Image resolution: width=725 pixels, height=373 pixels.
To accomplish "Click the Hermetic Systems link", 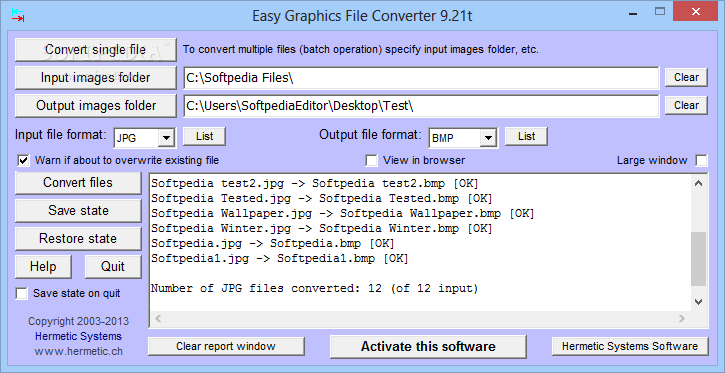I will click(78, 336).
